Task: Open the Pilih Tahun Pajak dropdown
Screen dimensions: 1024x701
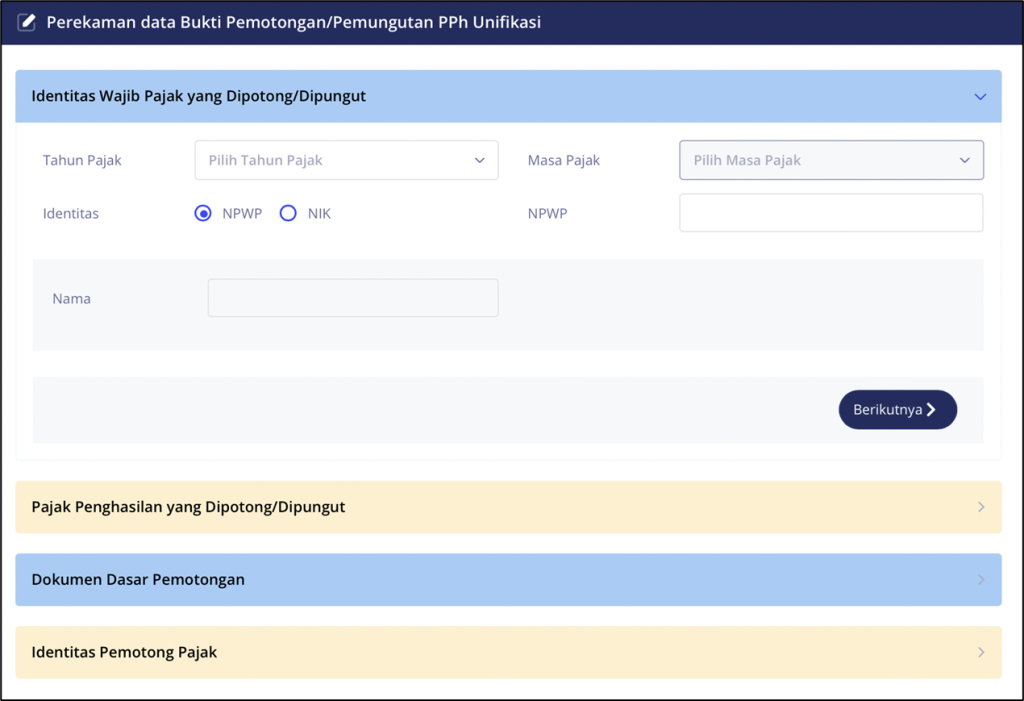Action: tap(346, 160)
